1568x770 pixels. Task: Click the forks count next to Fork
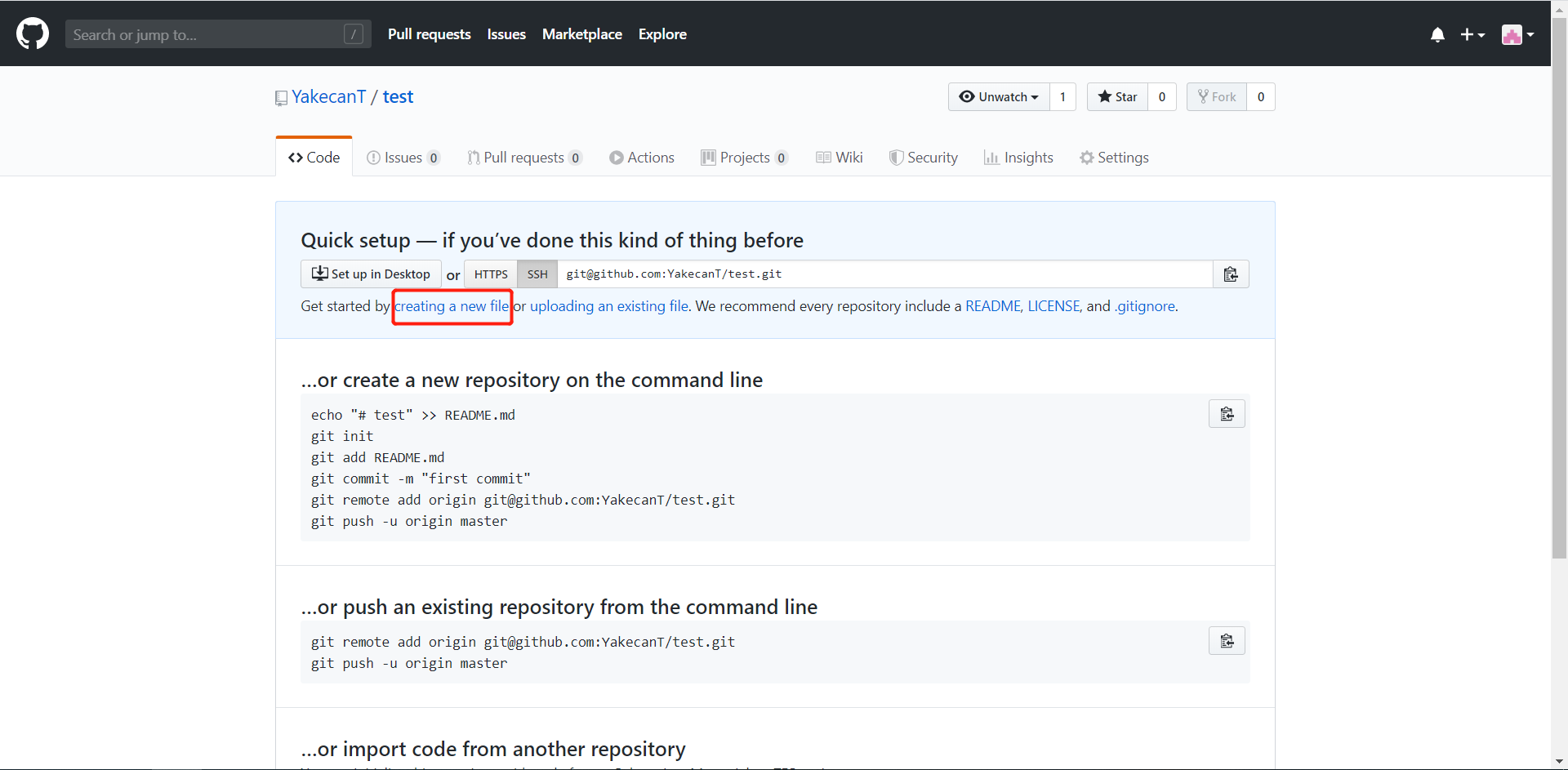(x=1261, y=96)
